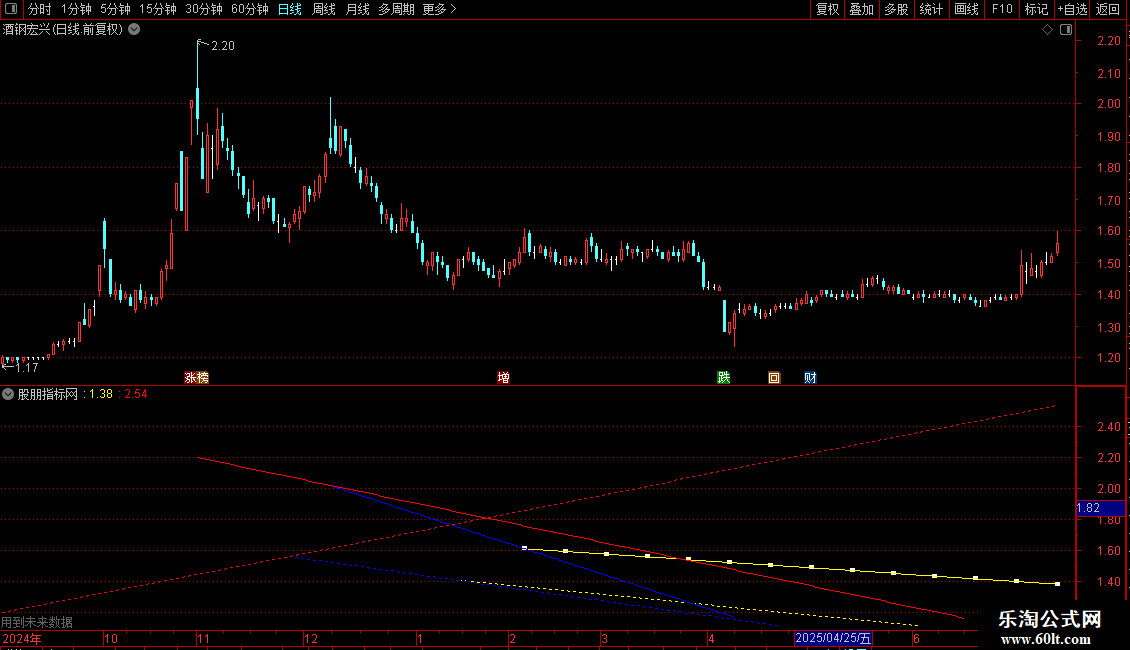Image resolution: width=1130 pixels, height=650 pixels.
Task: Click the 股朋指标网 indicator name
Action: point(48,394)
